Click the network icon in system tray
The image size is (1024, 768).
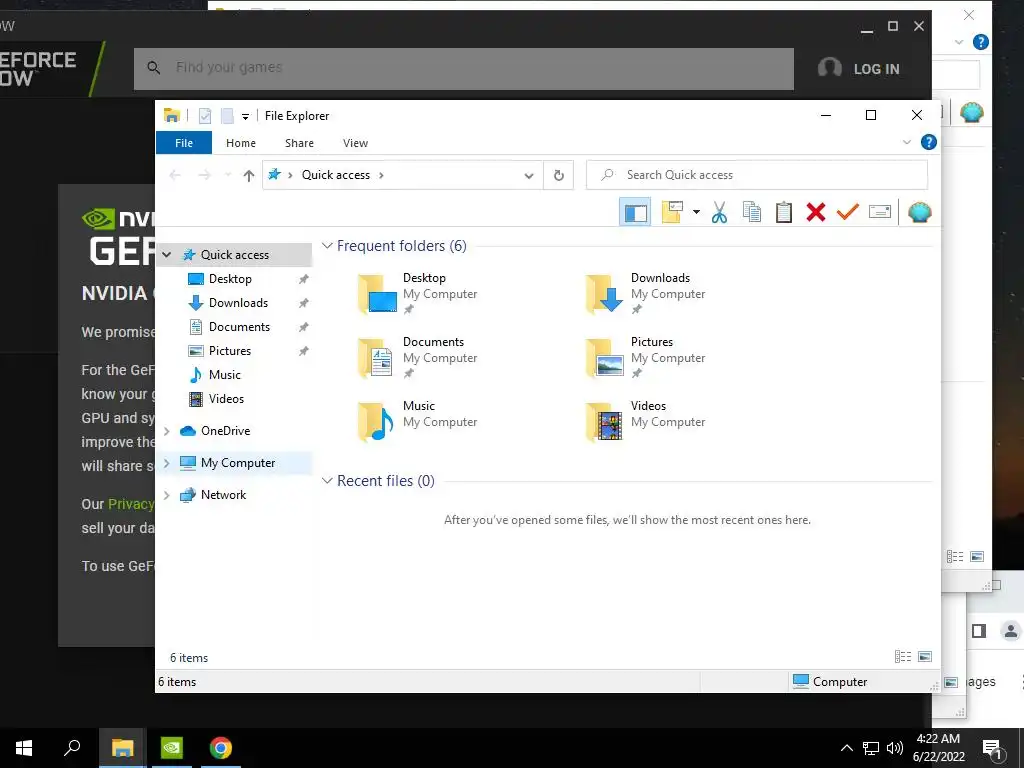click(x=871, y=748)
